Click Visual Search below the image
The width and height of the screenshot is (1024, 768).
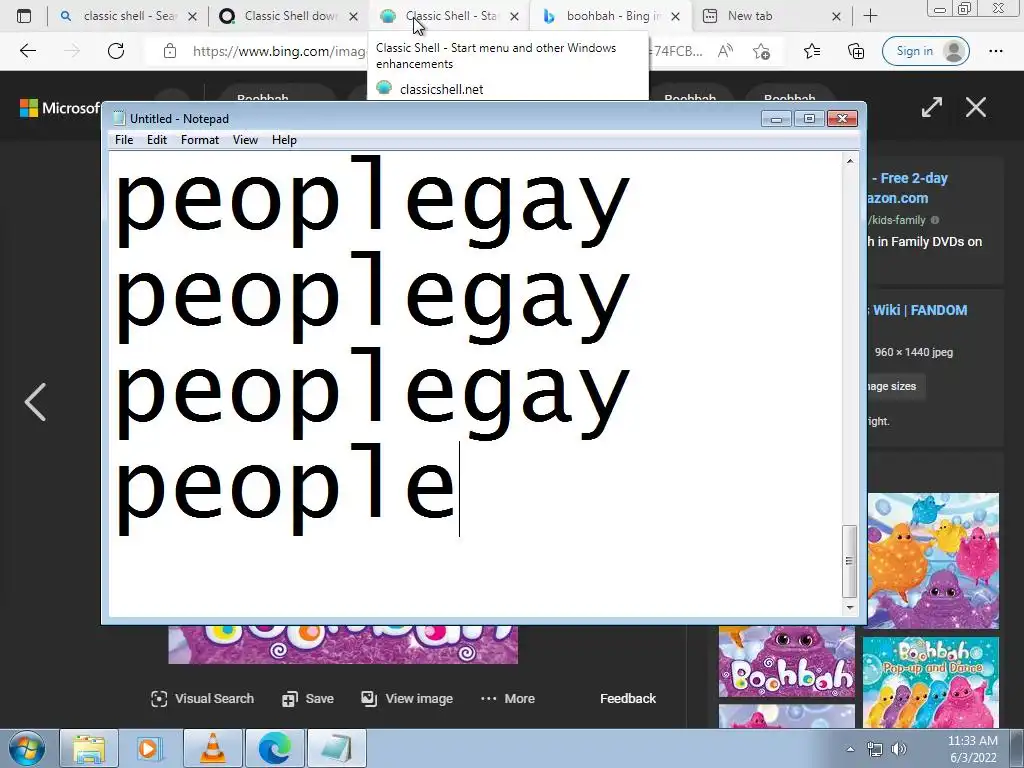point(202,698)
